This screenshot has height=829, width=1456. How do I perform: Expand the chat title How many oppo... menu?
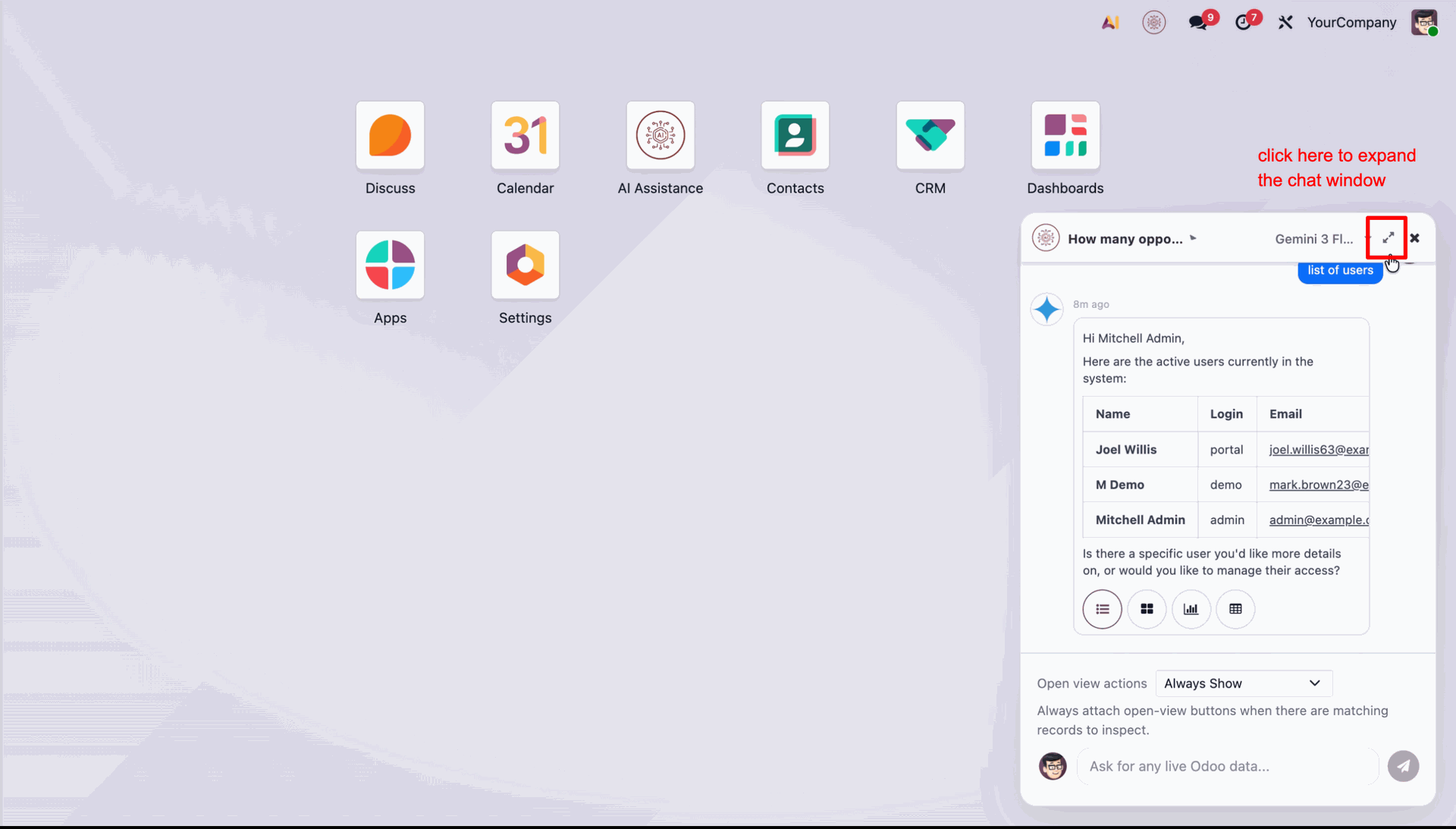(x=1131, y=239)
